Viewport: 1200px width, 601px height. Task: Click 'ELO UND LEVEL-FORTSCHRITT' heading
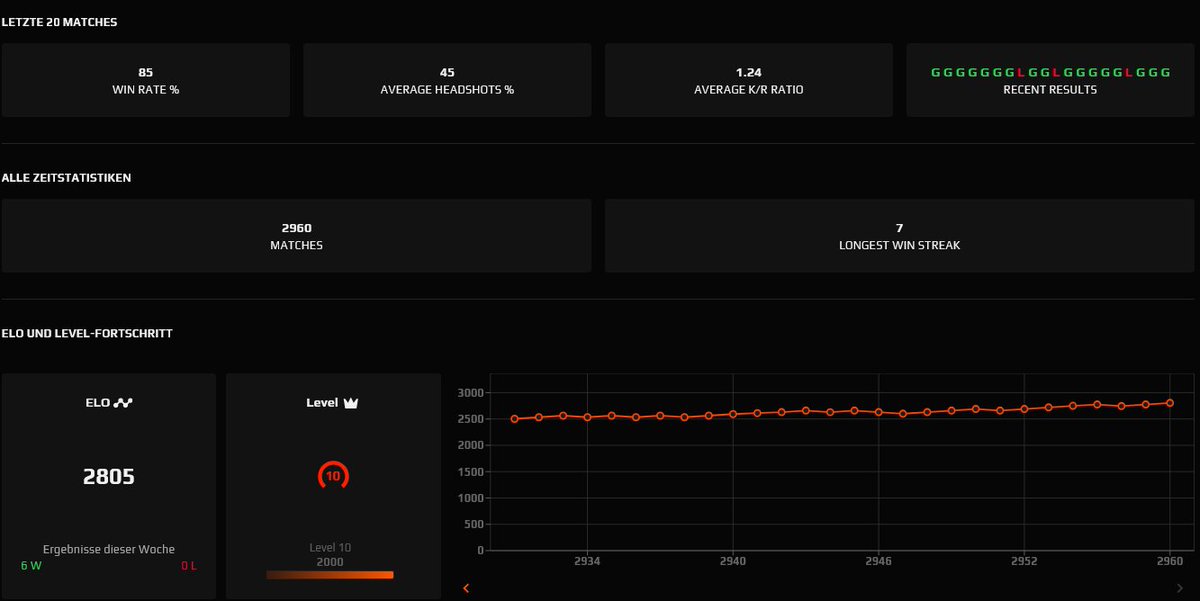pos(88,333)
